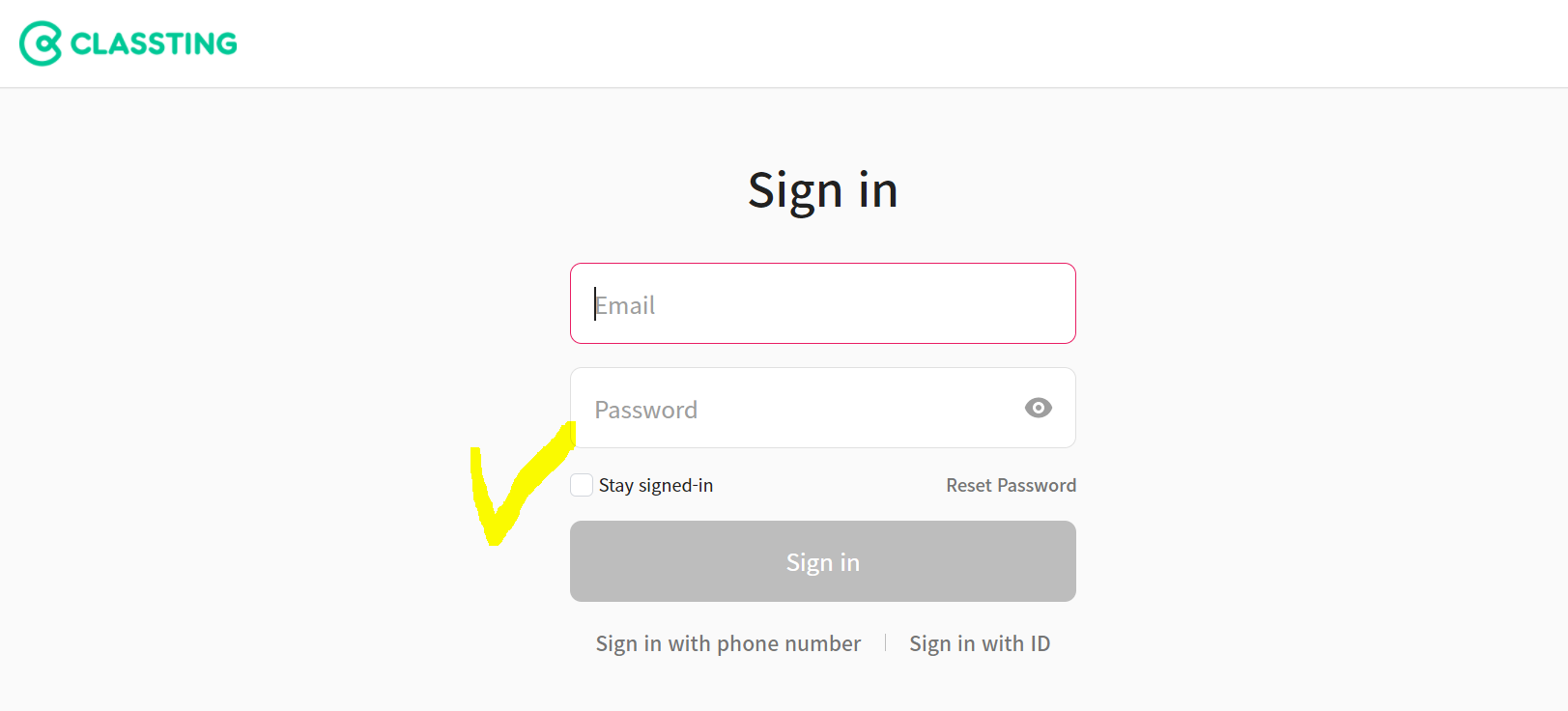
Task: Click the "Sign in" text on gray button
Action: tap(823, 562)
